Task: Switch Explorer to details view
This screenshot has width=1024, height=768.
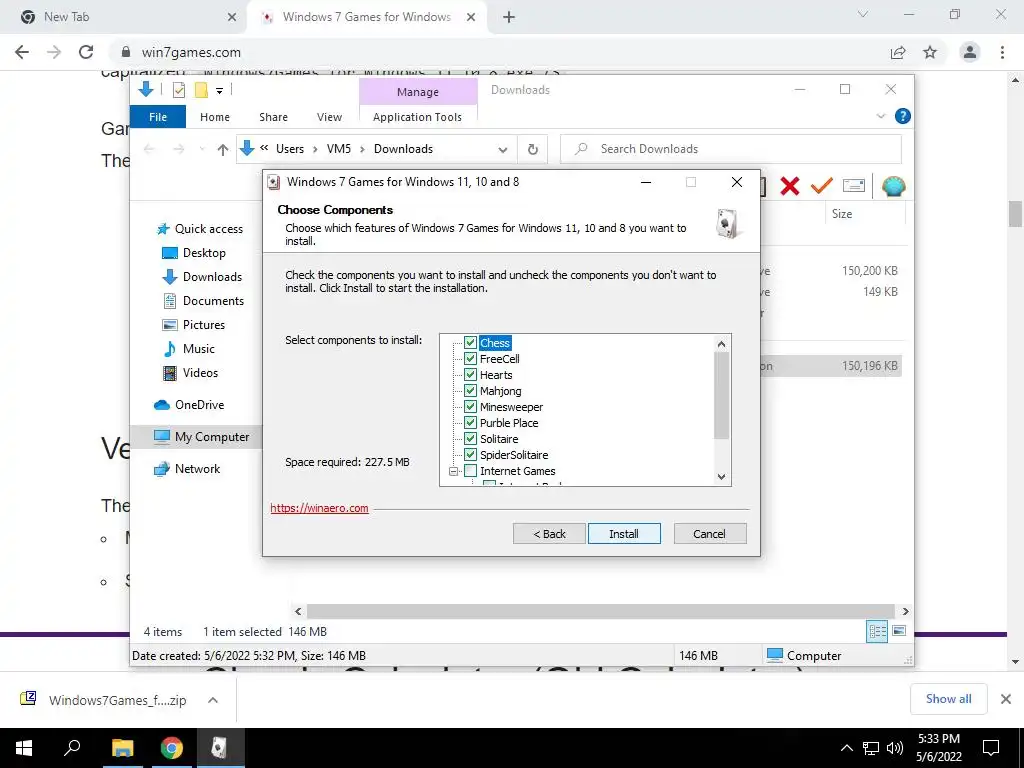Action: (877, 632)
